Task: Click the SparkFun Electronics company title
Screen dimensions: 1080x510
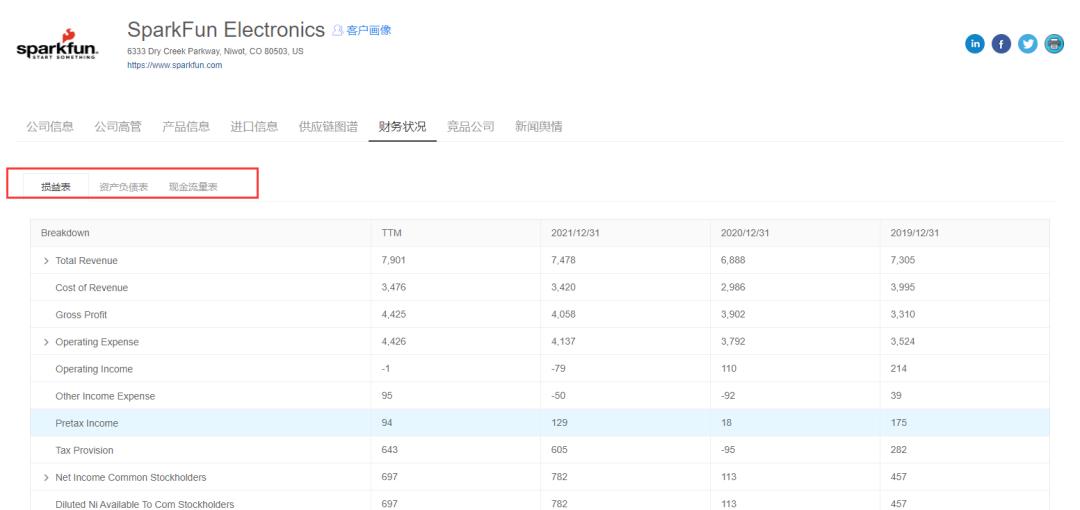Action: [226, 30]
